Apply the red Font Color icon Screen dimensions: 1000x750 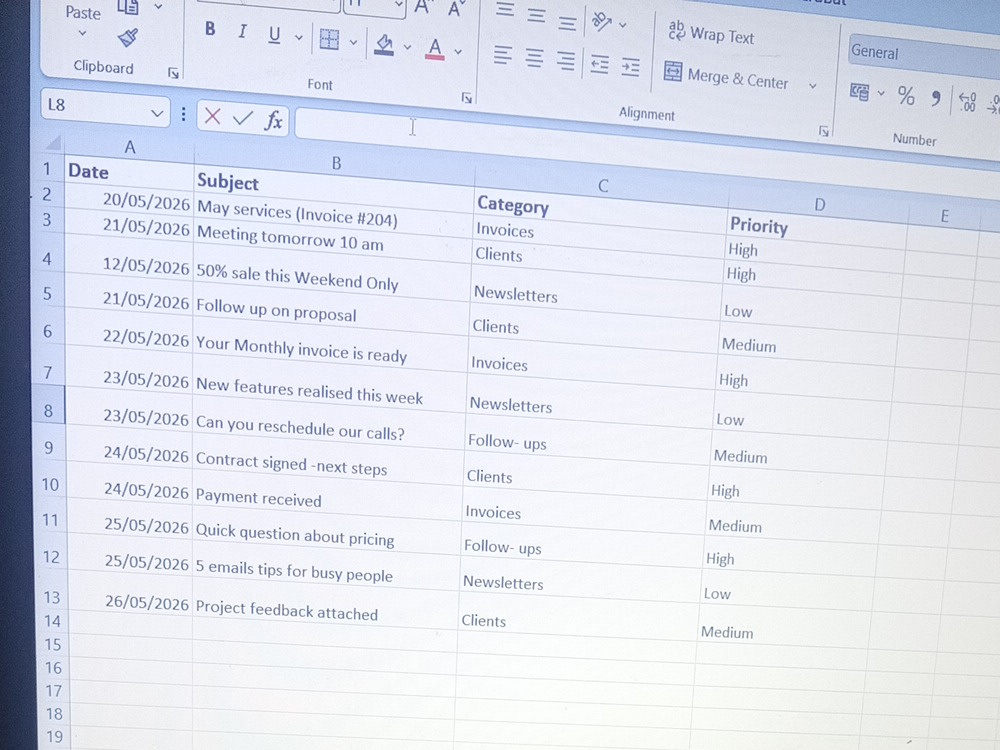coord(435,48)
